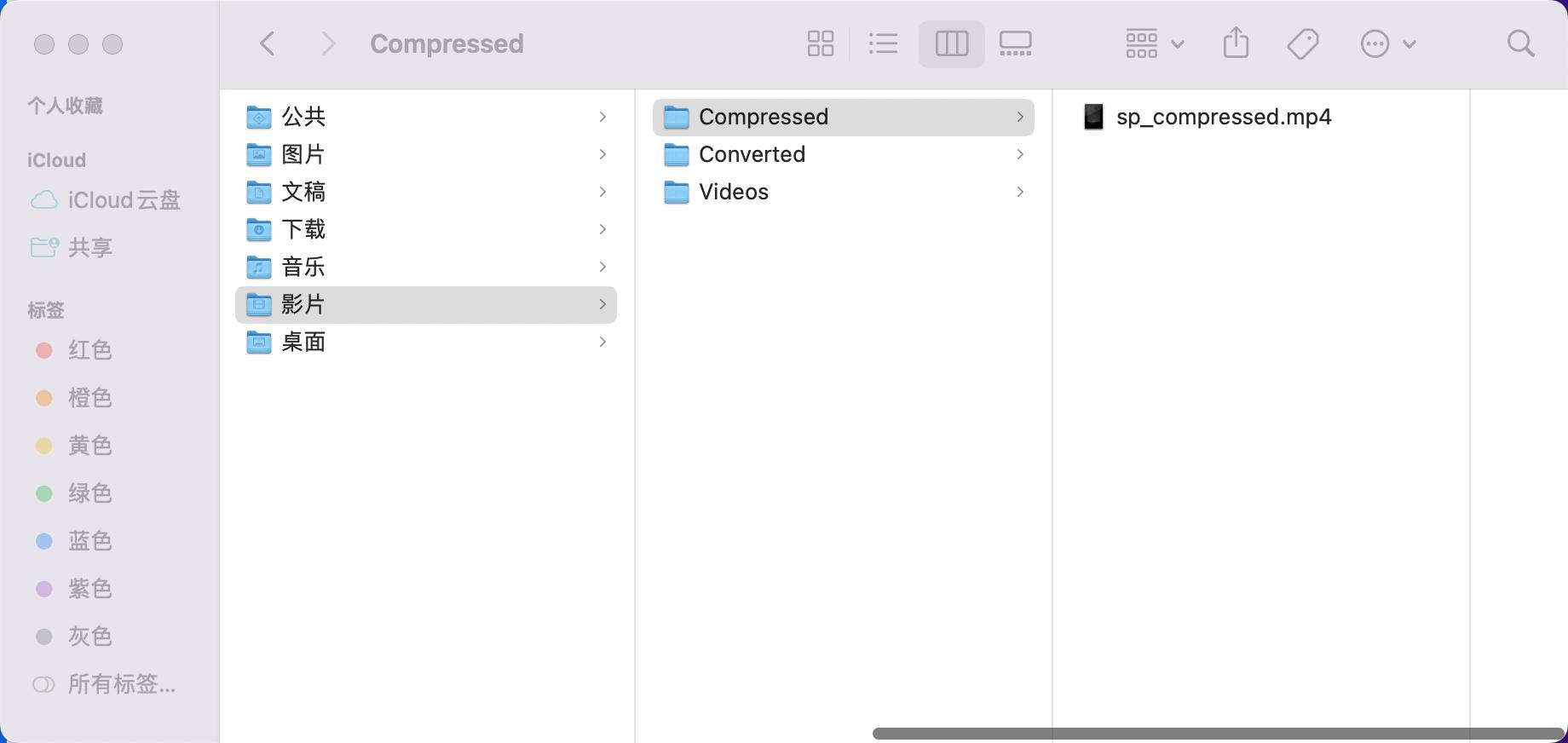Switch to icon grid view
Screen dimensions: 1568x743
tap(820, 43)
